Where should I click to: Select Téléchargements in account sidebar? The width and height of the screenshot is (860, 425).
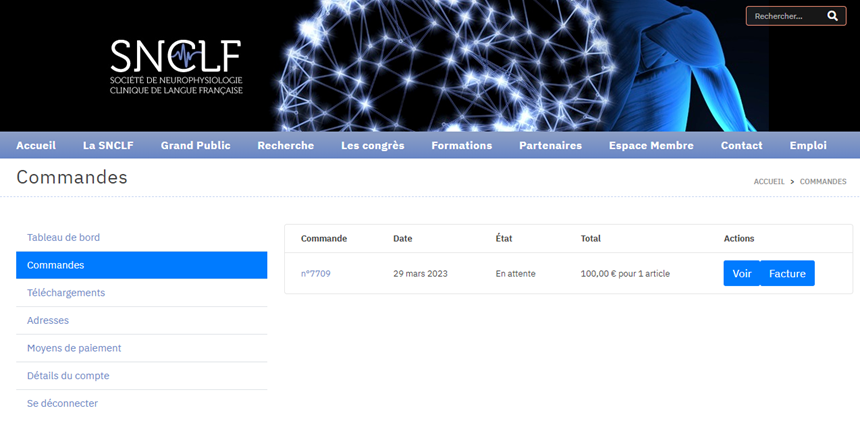pos(66,293)
